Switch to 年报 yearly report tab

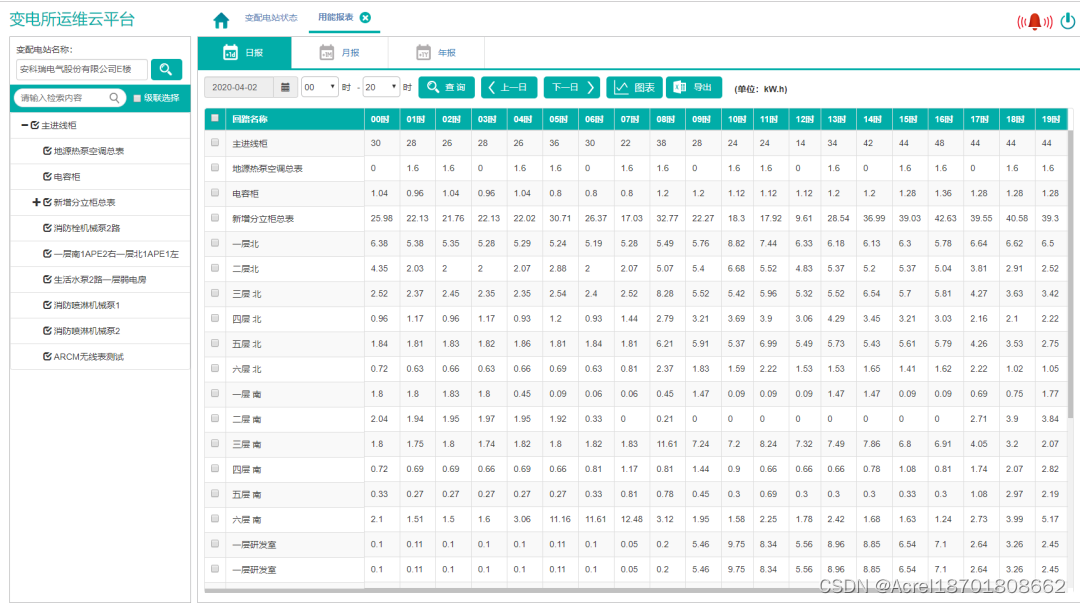(x=436, y=52)
